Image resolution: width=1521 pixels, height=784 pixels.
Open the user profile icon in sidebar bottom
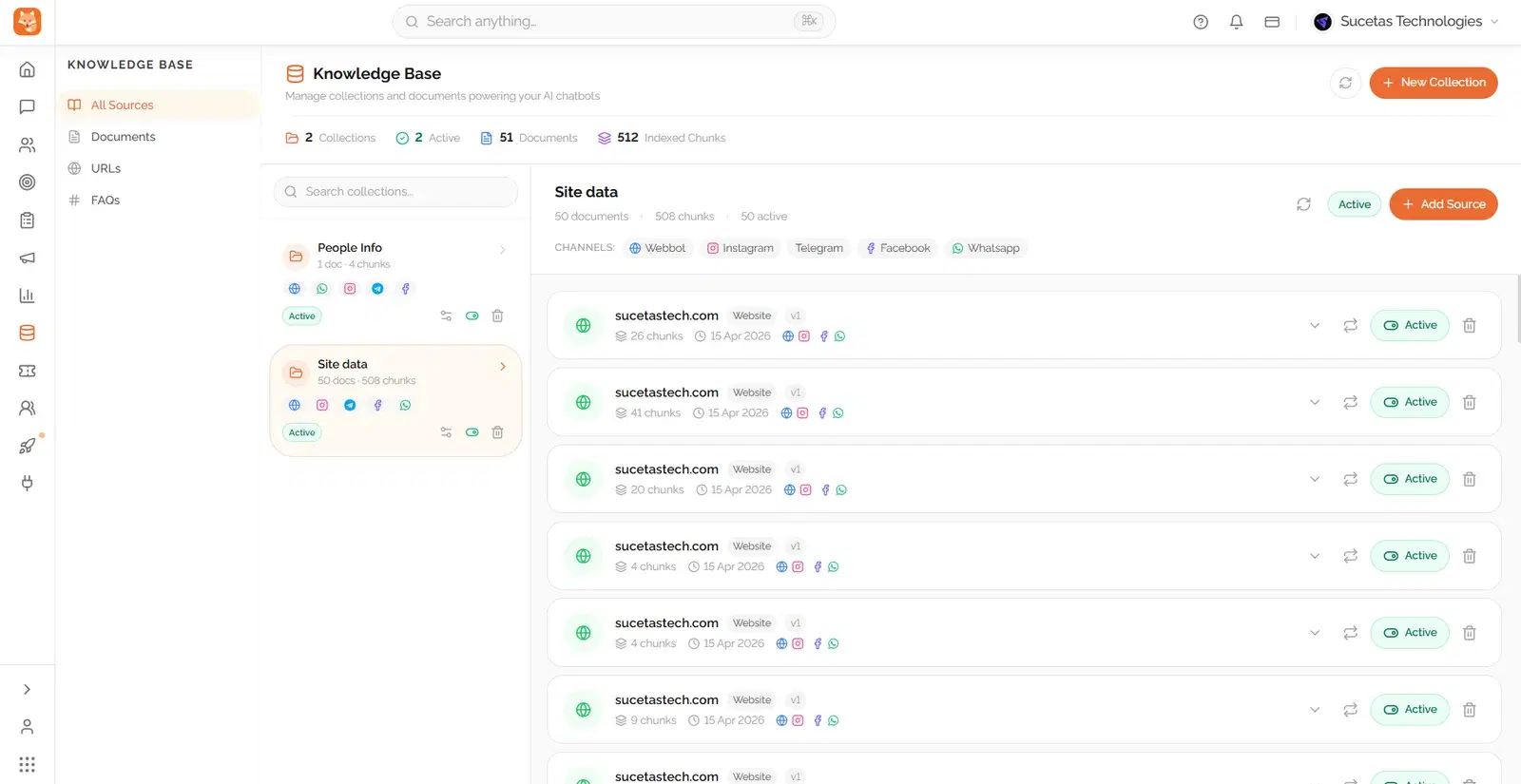[x=28, y=727]
